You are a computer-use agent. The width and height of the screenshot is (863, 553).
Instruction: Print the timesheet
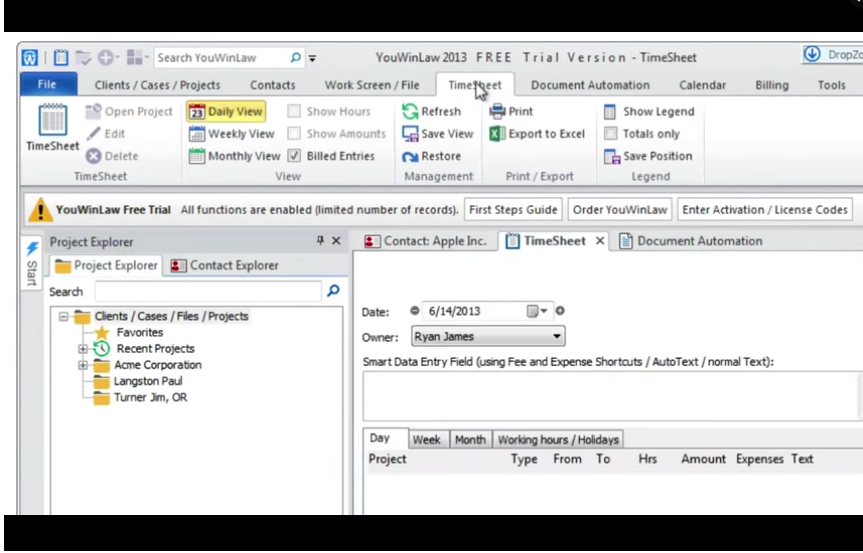(x=511, y=112)
